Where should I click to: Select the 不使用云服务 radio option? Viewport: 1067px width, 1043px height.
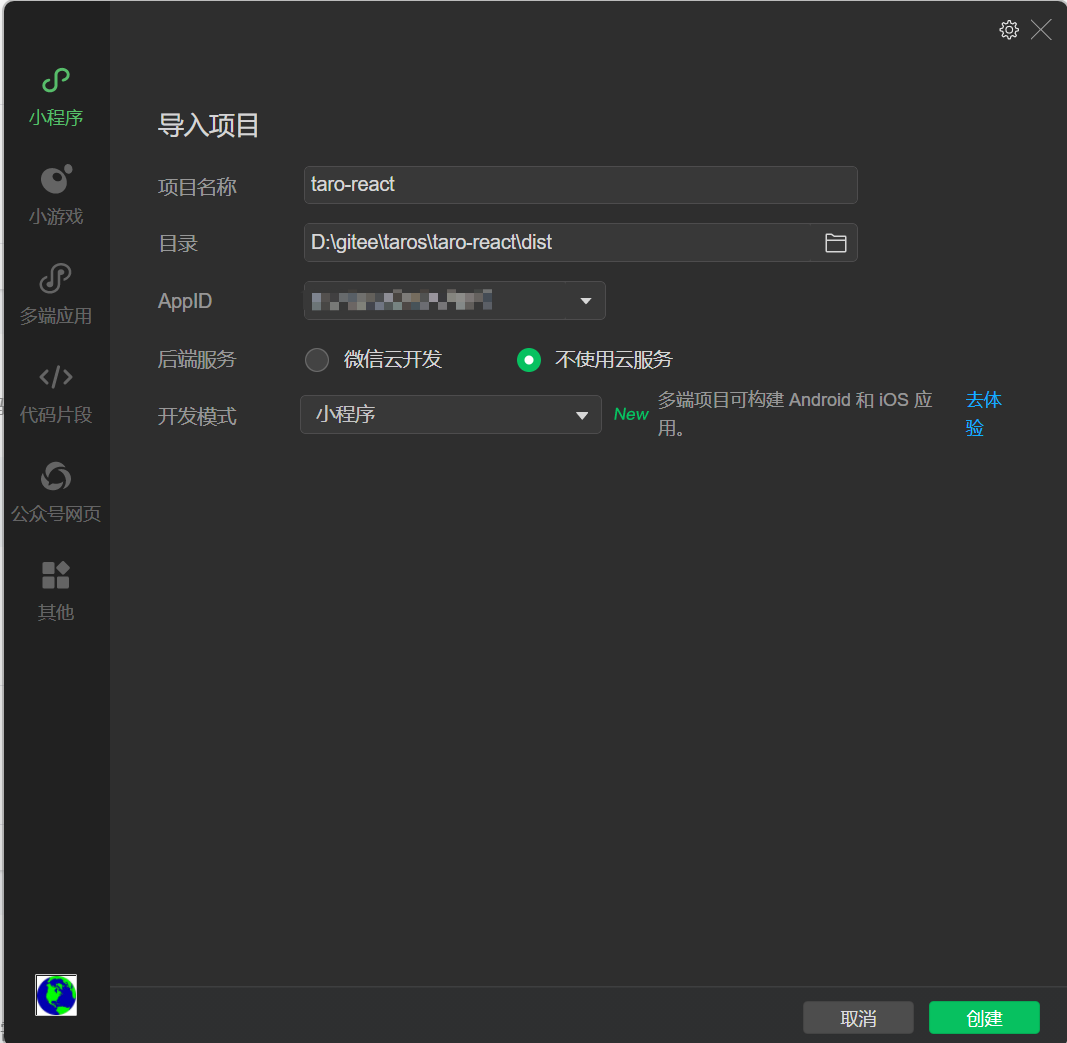click(529, 359)
